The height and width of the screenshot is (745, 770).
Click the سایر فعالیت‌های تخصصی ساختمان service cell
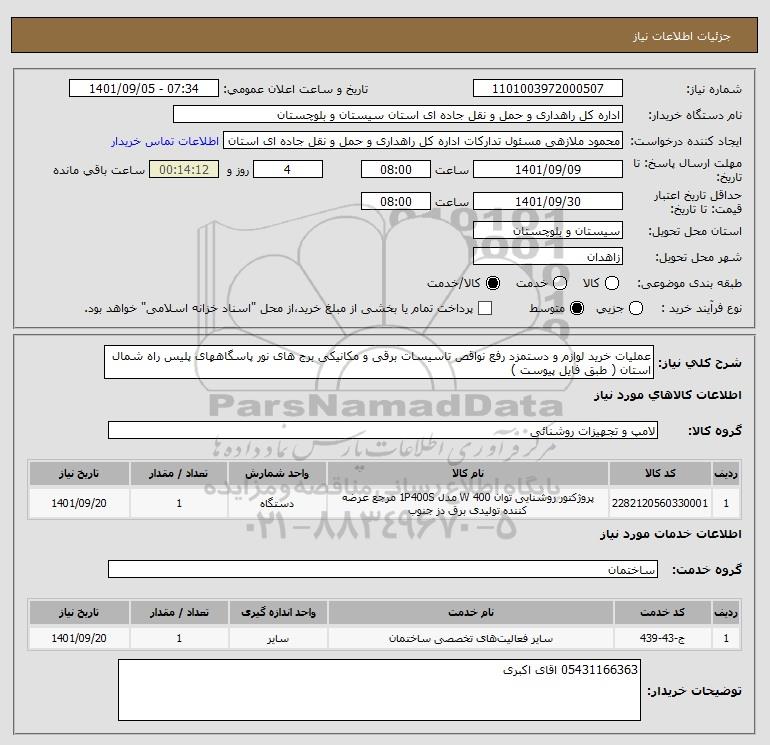point(470,638)
